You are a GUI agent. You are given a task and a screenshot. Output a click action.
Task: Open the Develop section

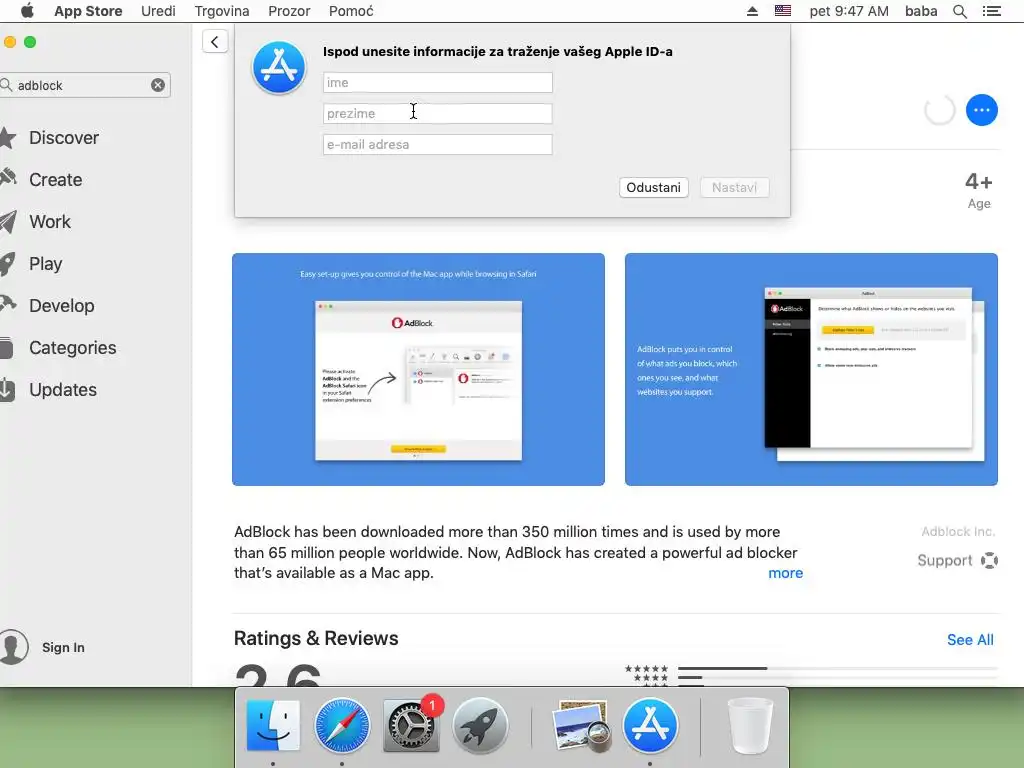61,306
